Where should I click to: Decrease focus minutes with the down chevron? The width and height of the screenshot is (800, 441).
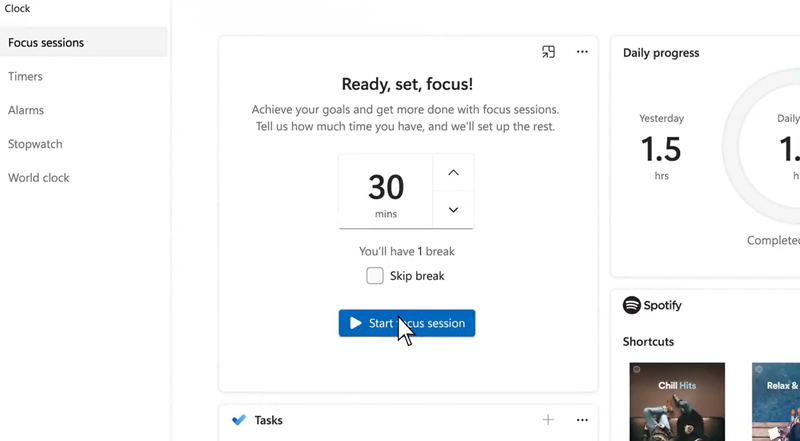[x=453, y=210]
